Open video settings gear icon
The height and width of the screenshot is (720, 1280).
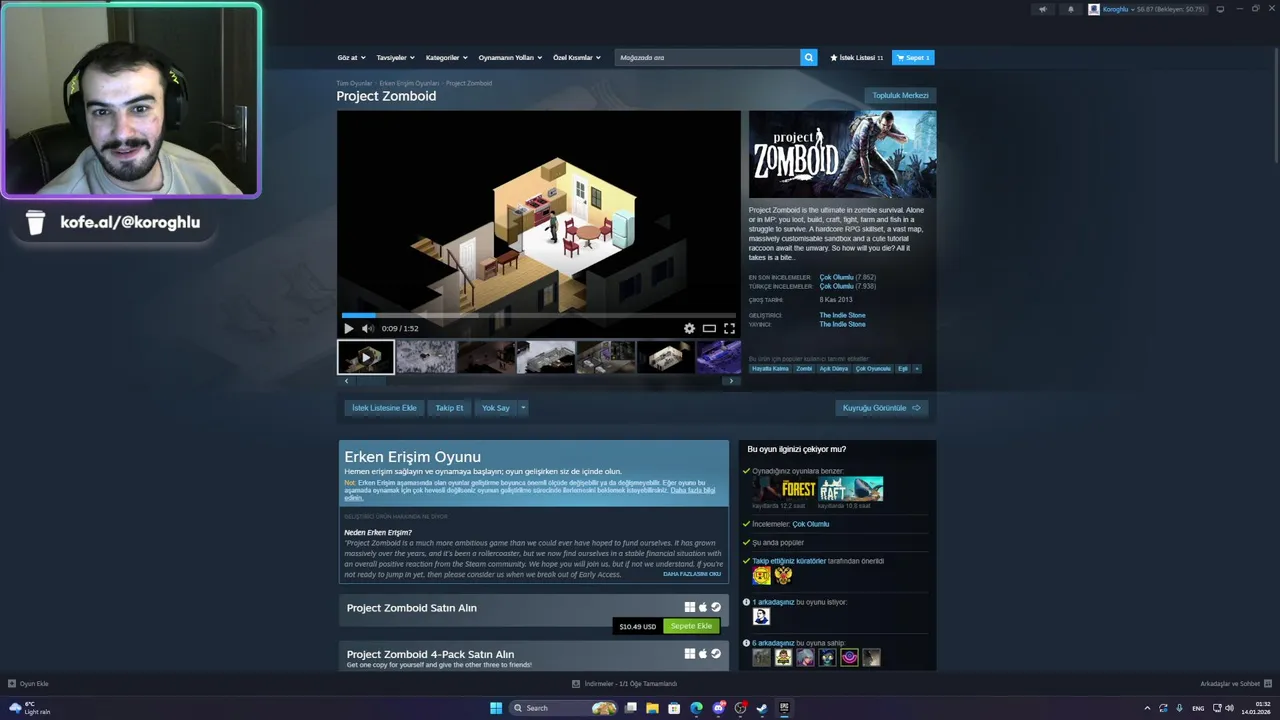[x=689, y=328]
